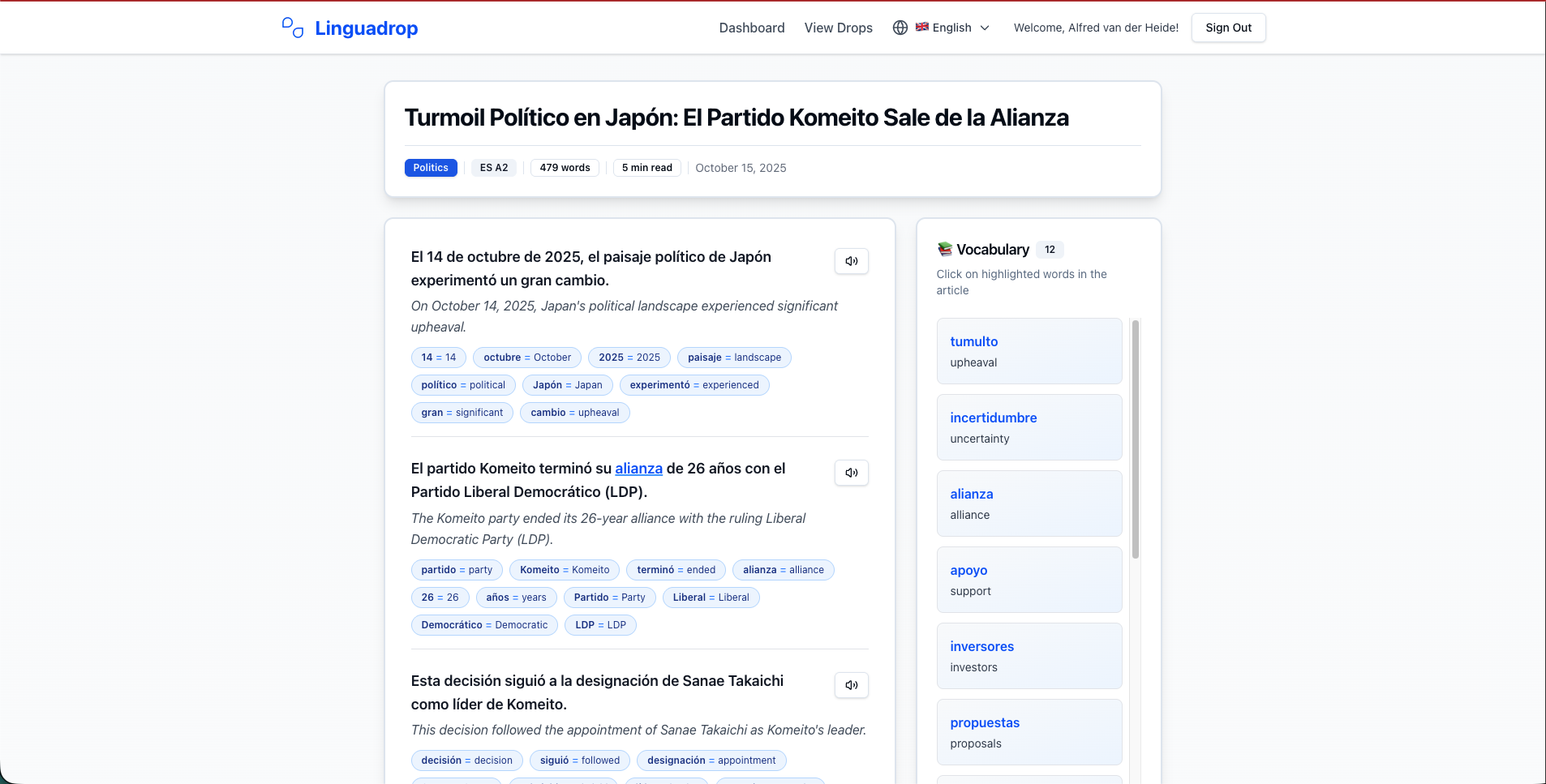This screenshot has width=1546, height=784.
Task: Click the Linguadrop logo icon
Action: coord(292,28)
